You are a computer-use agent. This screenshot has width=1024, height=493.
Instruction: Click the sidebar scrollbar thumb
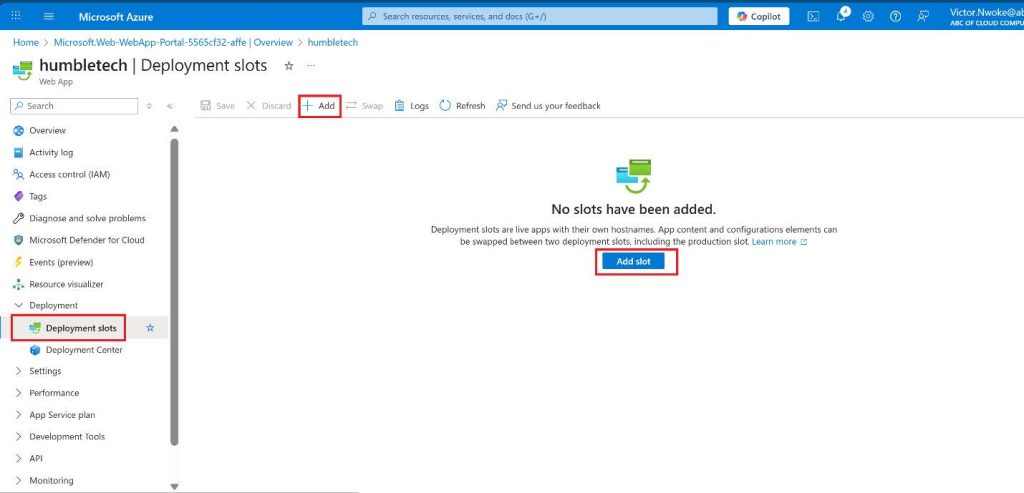tap(174, 291)
